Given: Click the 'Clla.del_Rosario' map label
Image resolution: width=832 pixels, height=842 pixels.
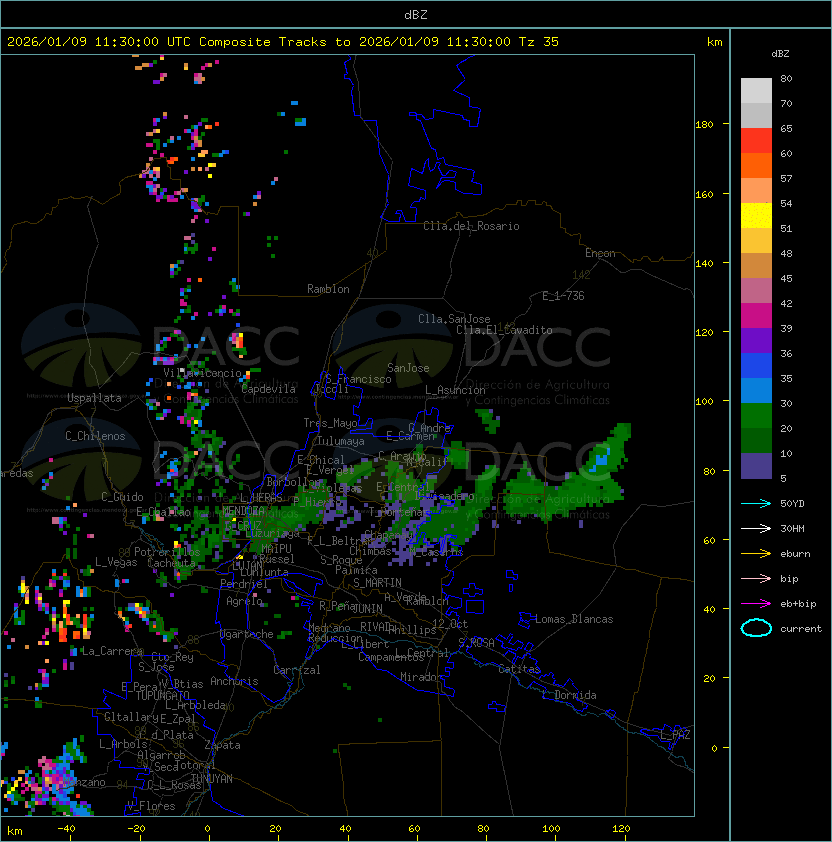Looking at the screenshot, I should (471, 226).
